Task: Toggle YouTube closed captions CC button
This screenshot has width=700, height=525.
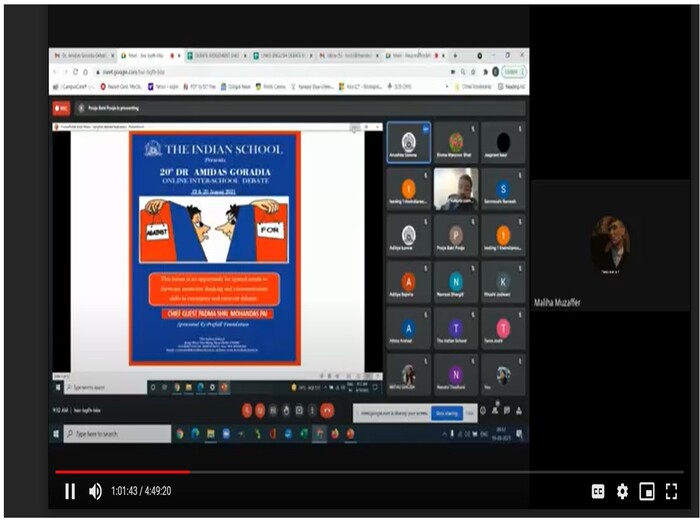Action: (x=598, y=492)
